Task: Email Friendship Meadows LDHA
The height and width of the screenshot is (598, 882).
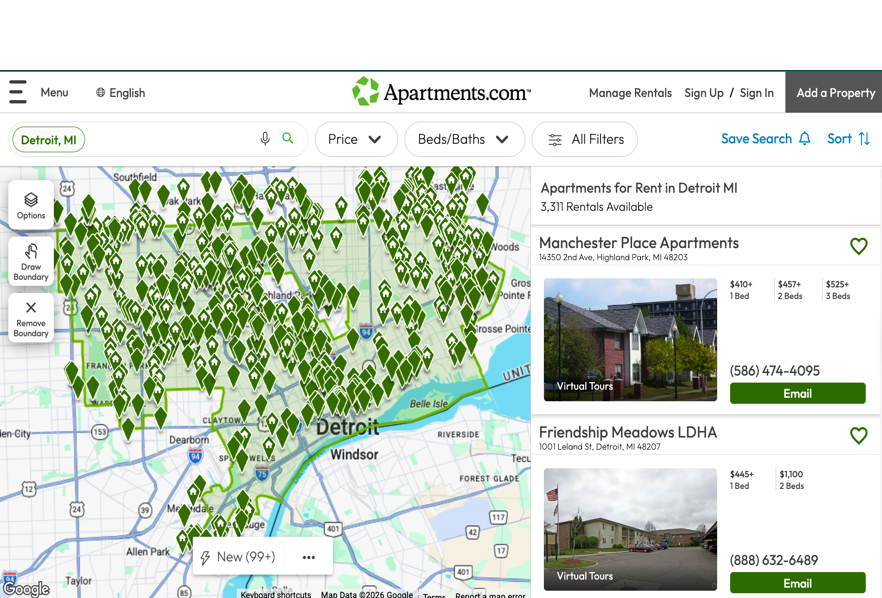Action: 798,583
